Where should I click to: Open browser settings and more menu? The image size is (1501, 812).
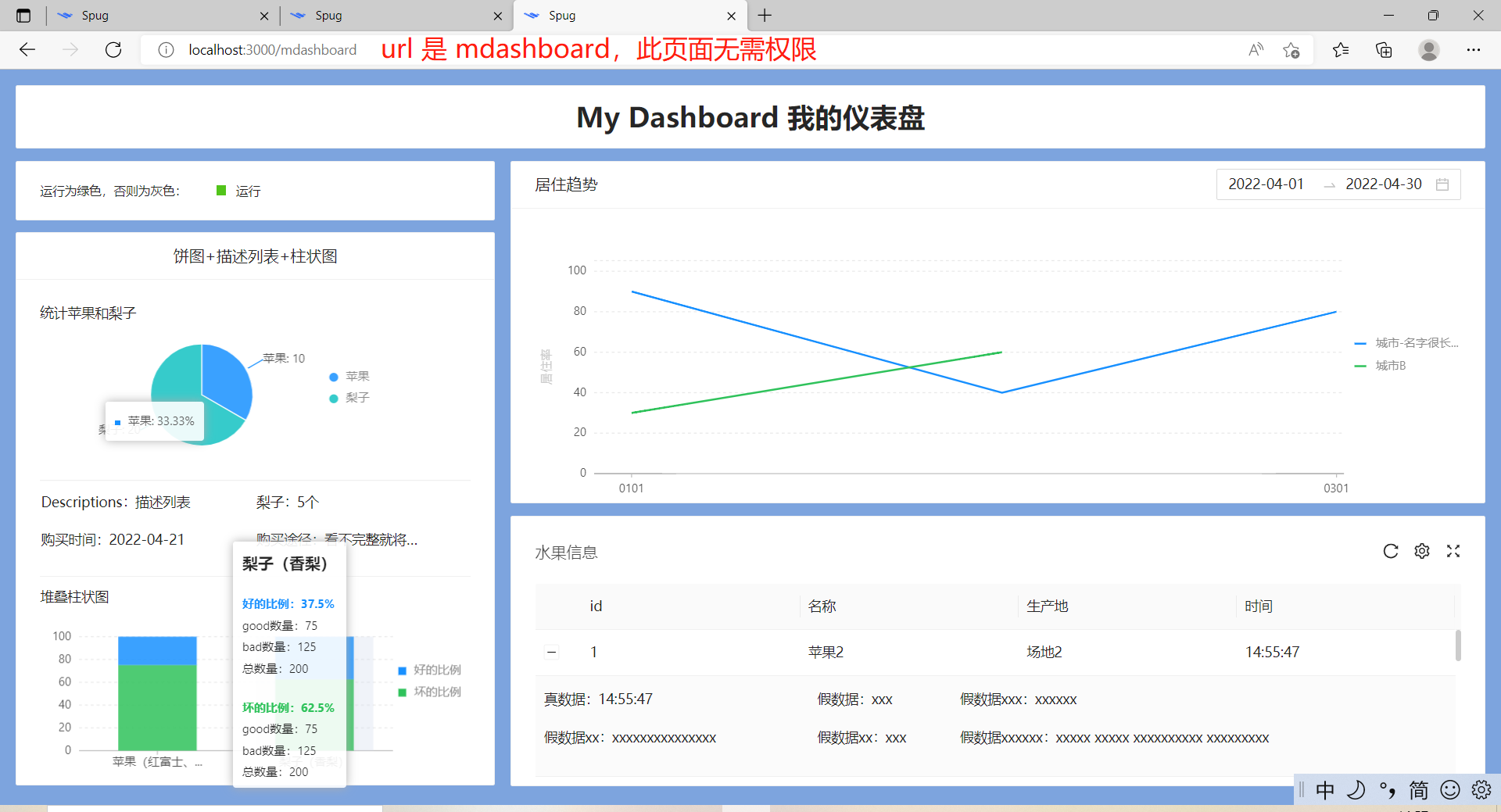1474,50
